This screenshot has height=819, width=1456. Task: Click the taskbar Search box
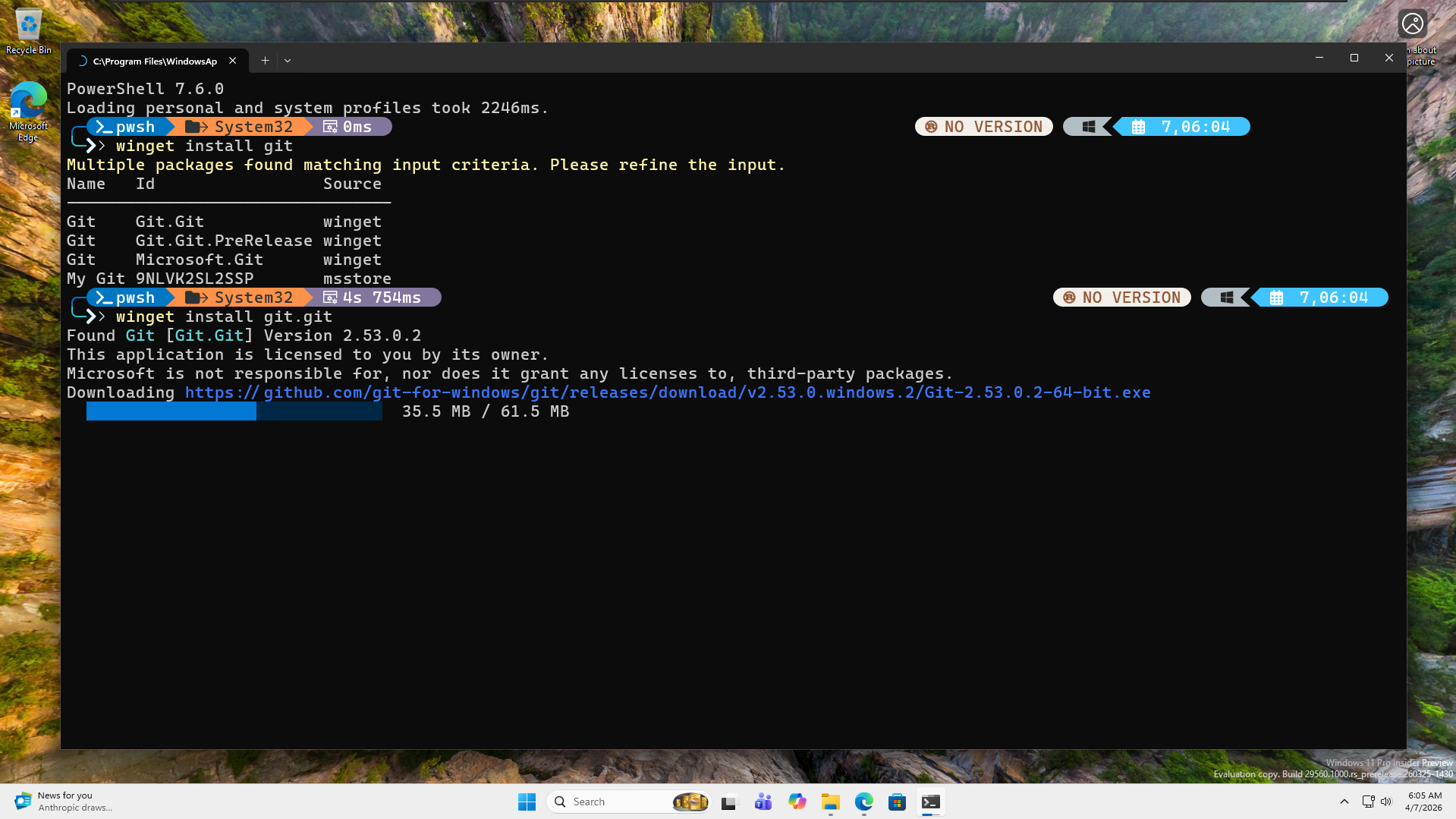628,802
